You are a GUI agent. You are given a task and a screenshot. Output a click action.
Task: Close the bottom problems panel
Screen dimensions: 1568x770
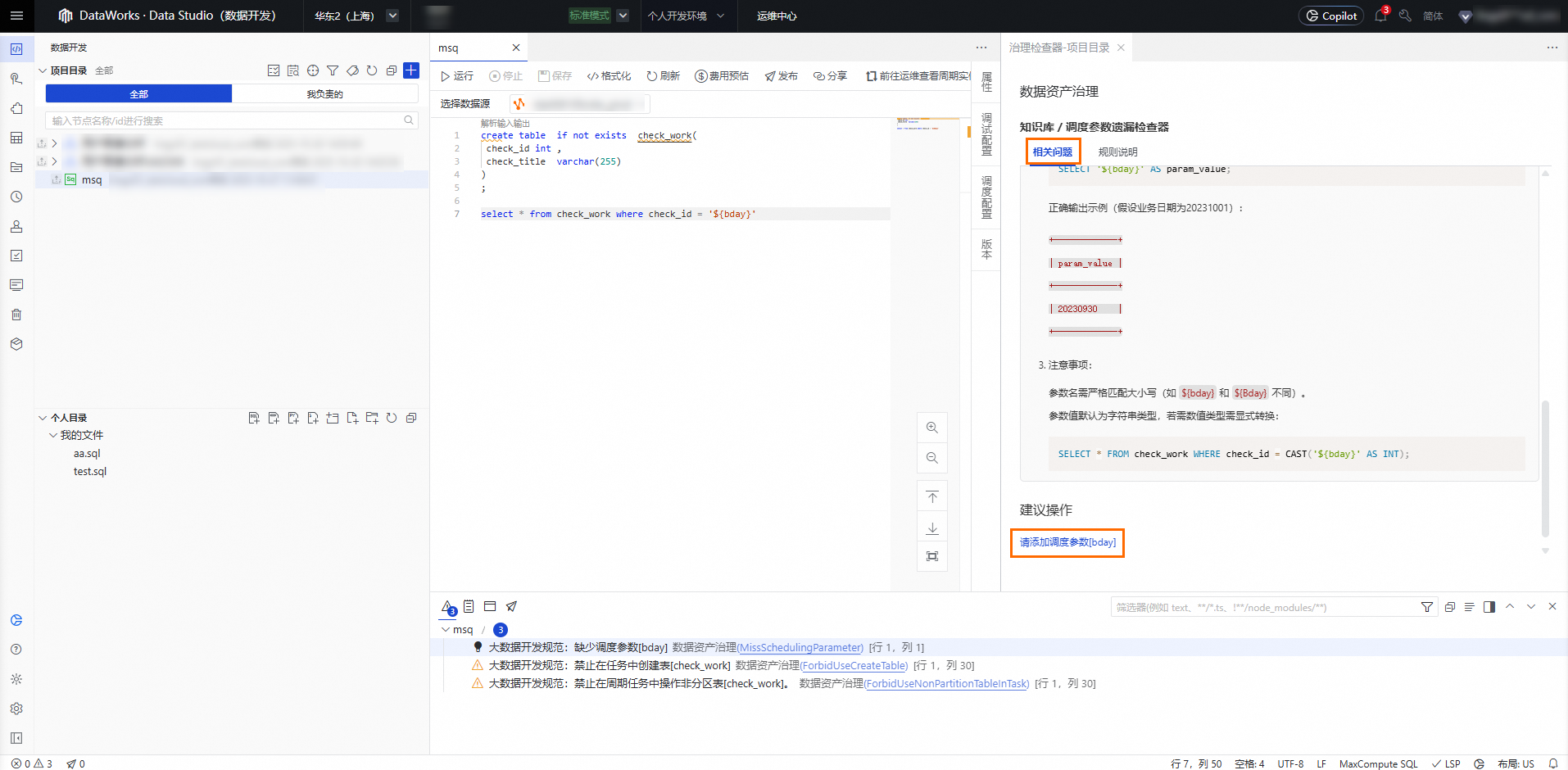[1552, 606]
